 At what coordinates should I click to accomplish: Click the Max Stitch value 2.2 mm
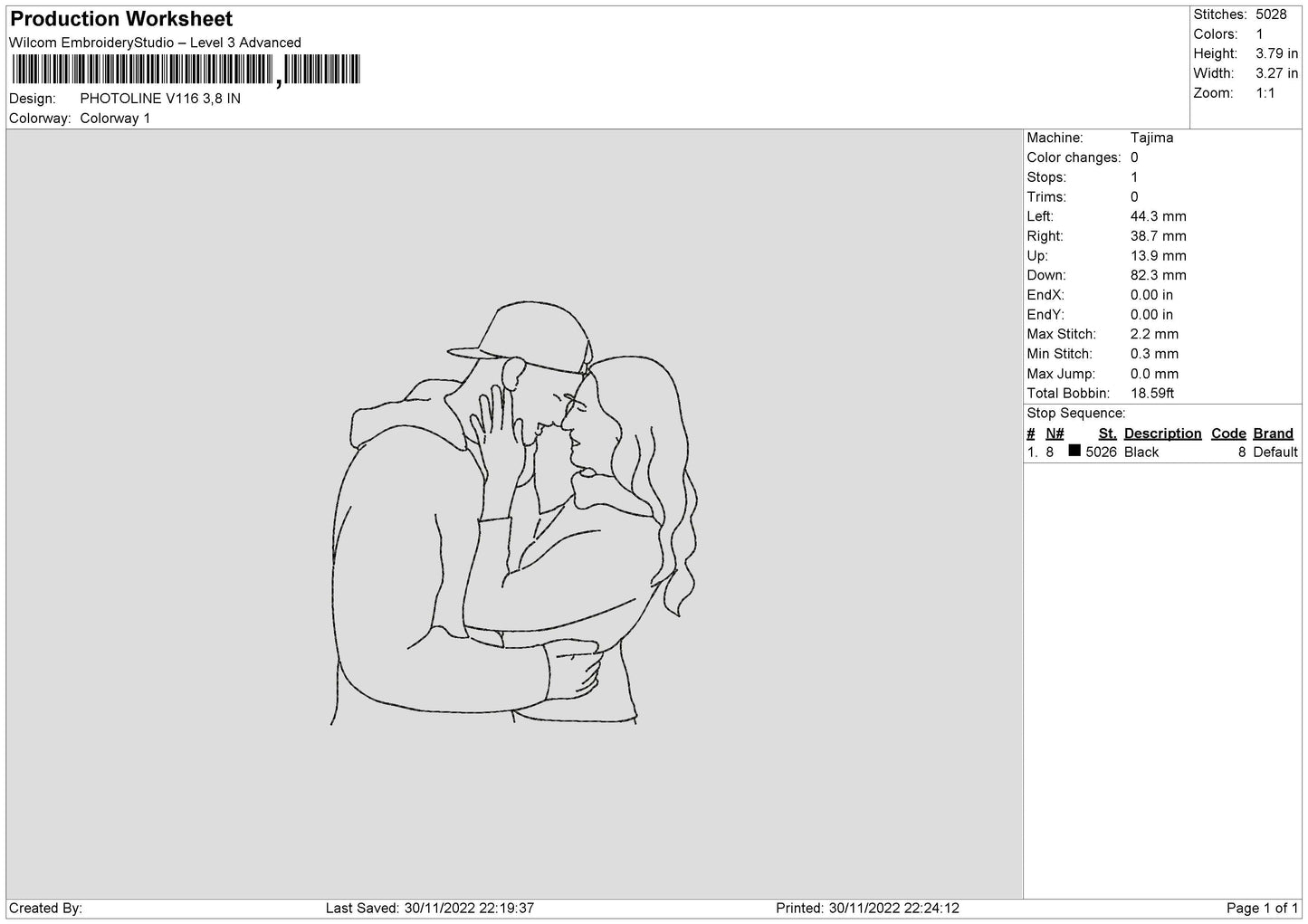click(x=1154, y=334)
